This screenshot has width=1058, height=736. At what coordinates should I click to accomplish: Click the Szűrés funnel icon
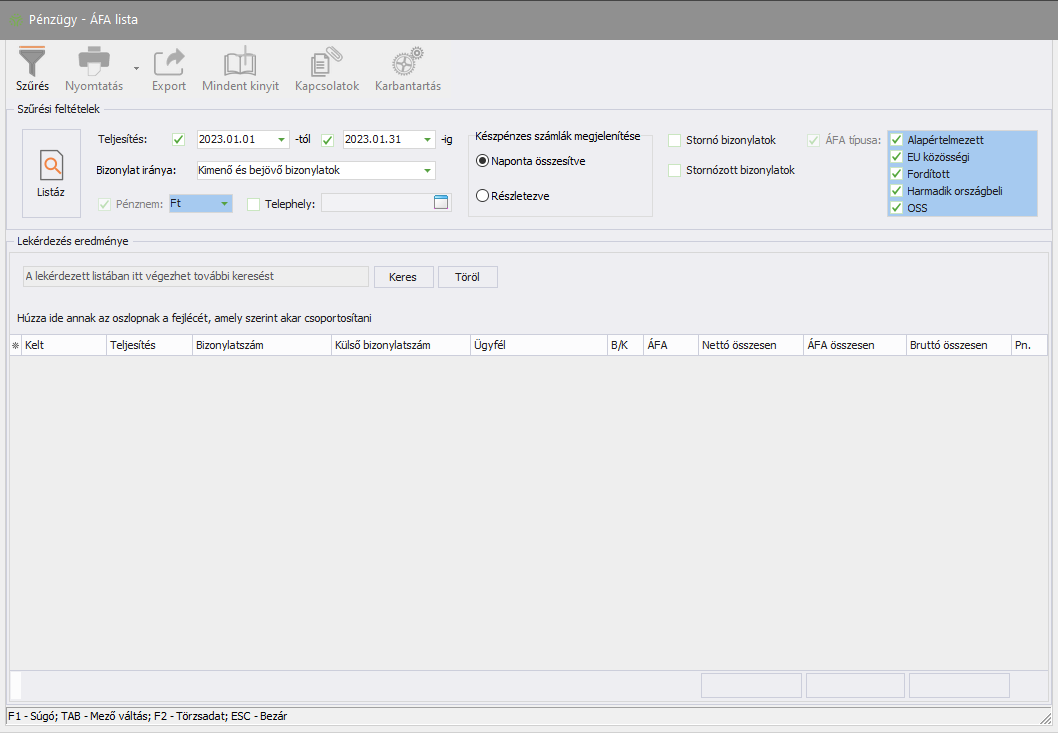[32, 62]
